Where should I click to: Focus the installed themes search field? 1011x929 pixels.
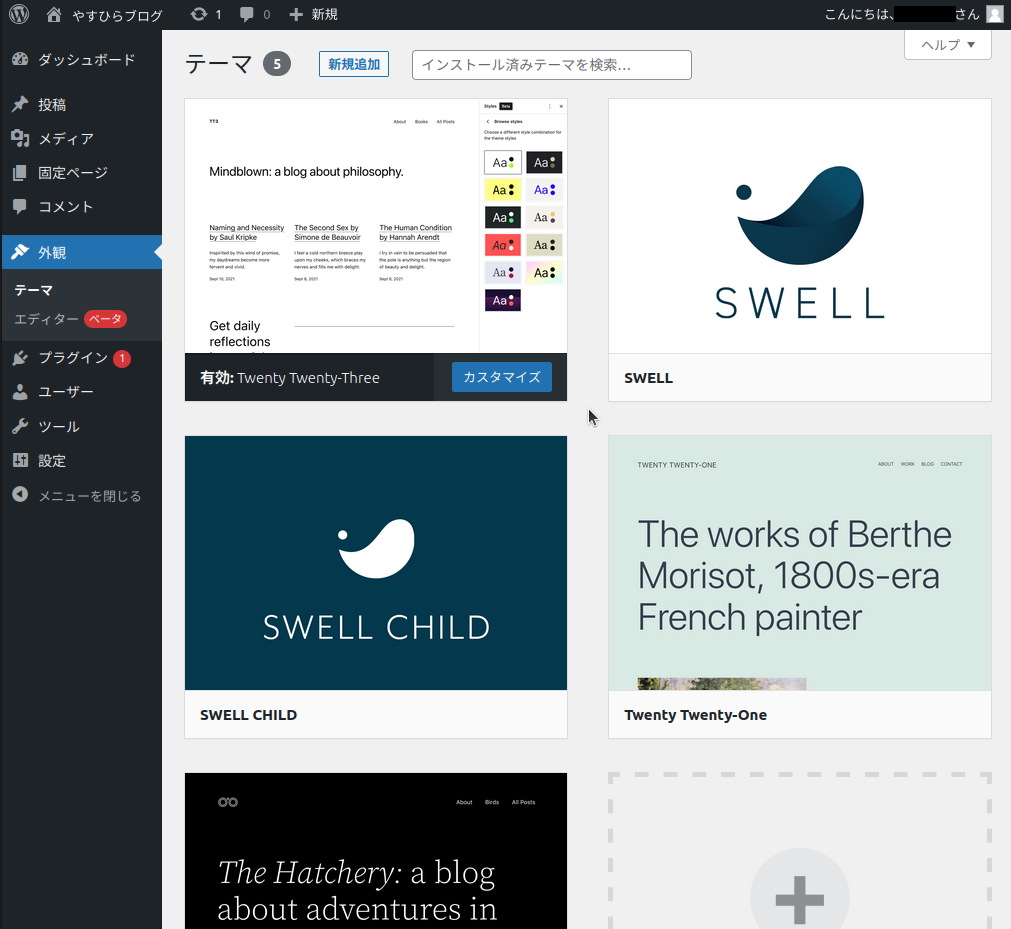[x=552, y=65]
